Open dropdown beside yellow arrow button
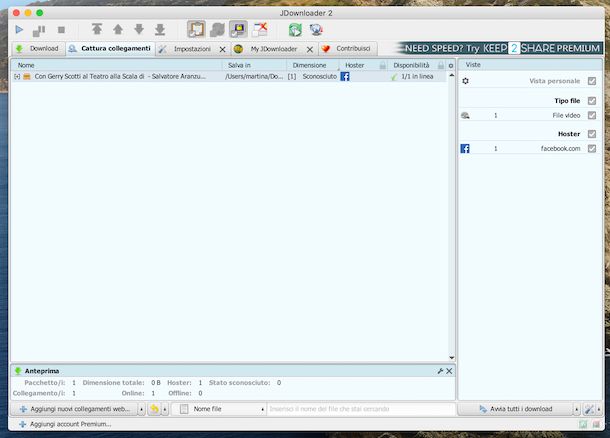 pos(165,409)
